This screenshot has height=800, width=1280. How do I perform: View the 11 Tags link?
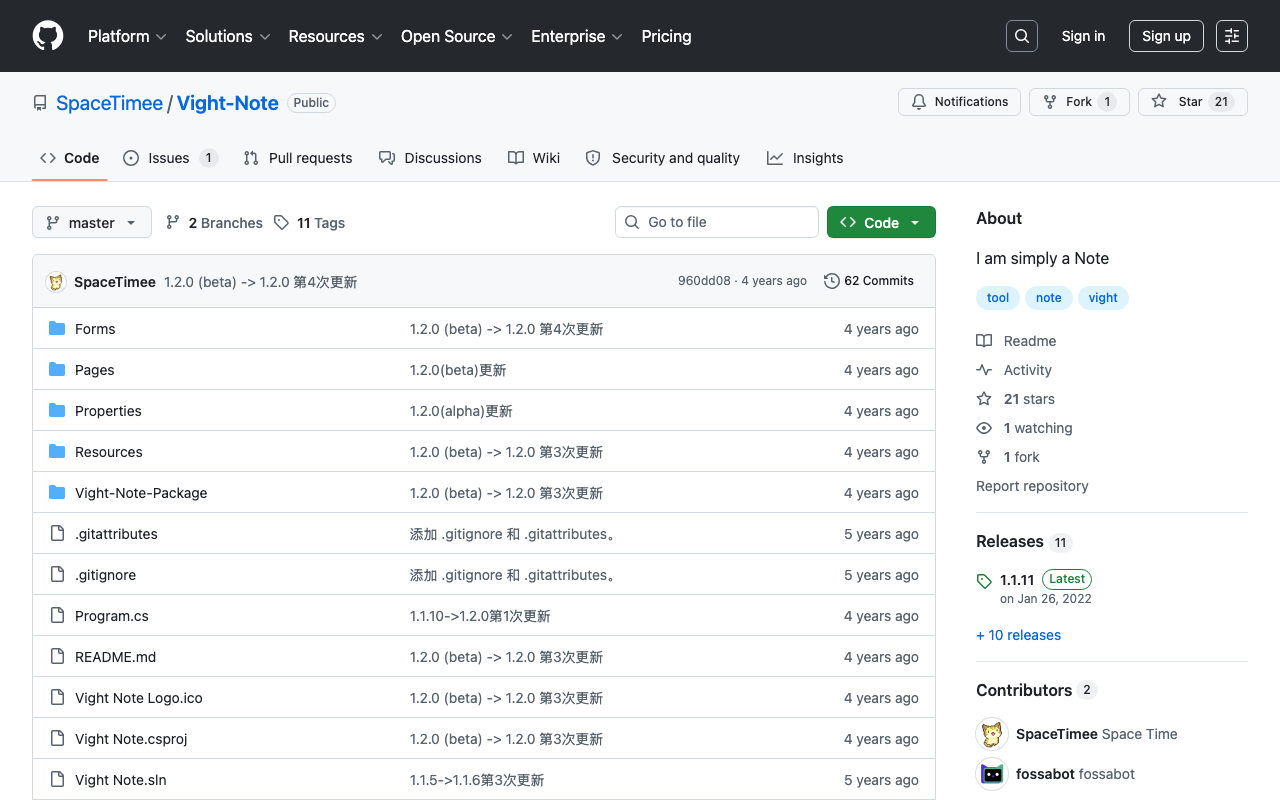[x=309, y=223]
